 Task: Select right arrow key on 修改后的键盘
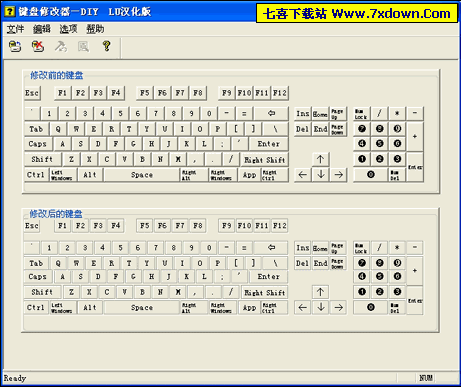(339, 307)
